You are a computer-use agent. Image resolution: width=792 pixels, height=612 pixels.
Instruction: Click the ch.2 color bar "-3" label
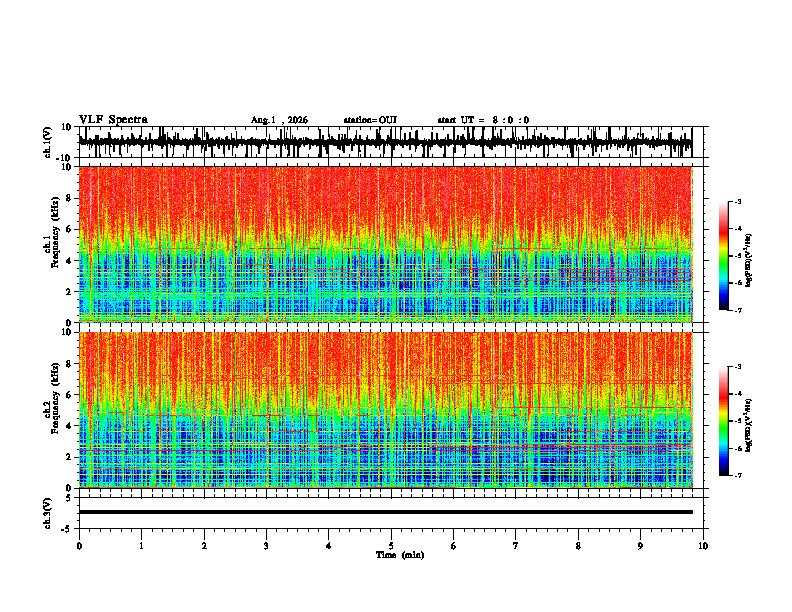(x=738, y=367)
